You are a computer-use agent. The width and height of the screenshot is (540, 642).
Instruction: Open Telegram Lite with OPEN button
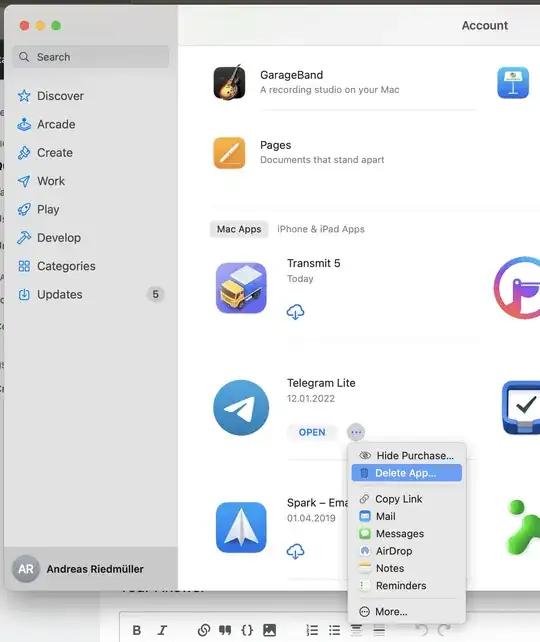point(312,432)
